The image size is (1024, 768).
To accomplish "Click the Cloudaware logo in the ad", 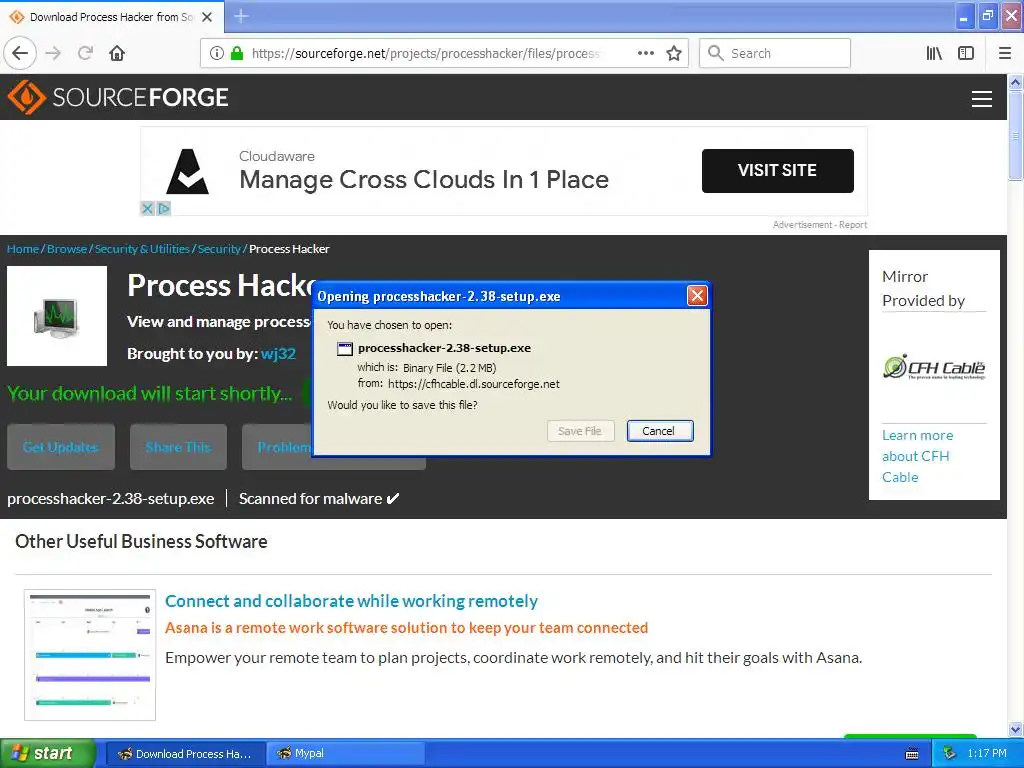I will coord(187,171).
